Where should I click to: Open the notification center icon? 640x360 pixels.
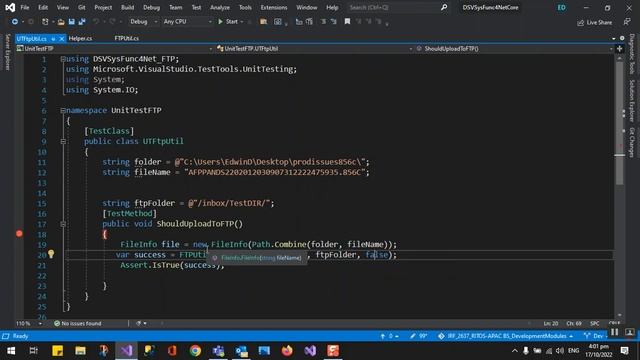click(624, 351)
